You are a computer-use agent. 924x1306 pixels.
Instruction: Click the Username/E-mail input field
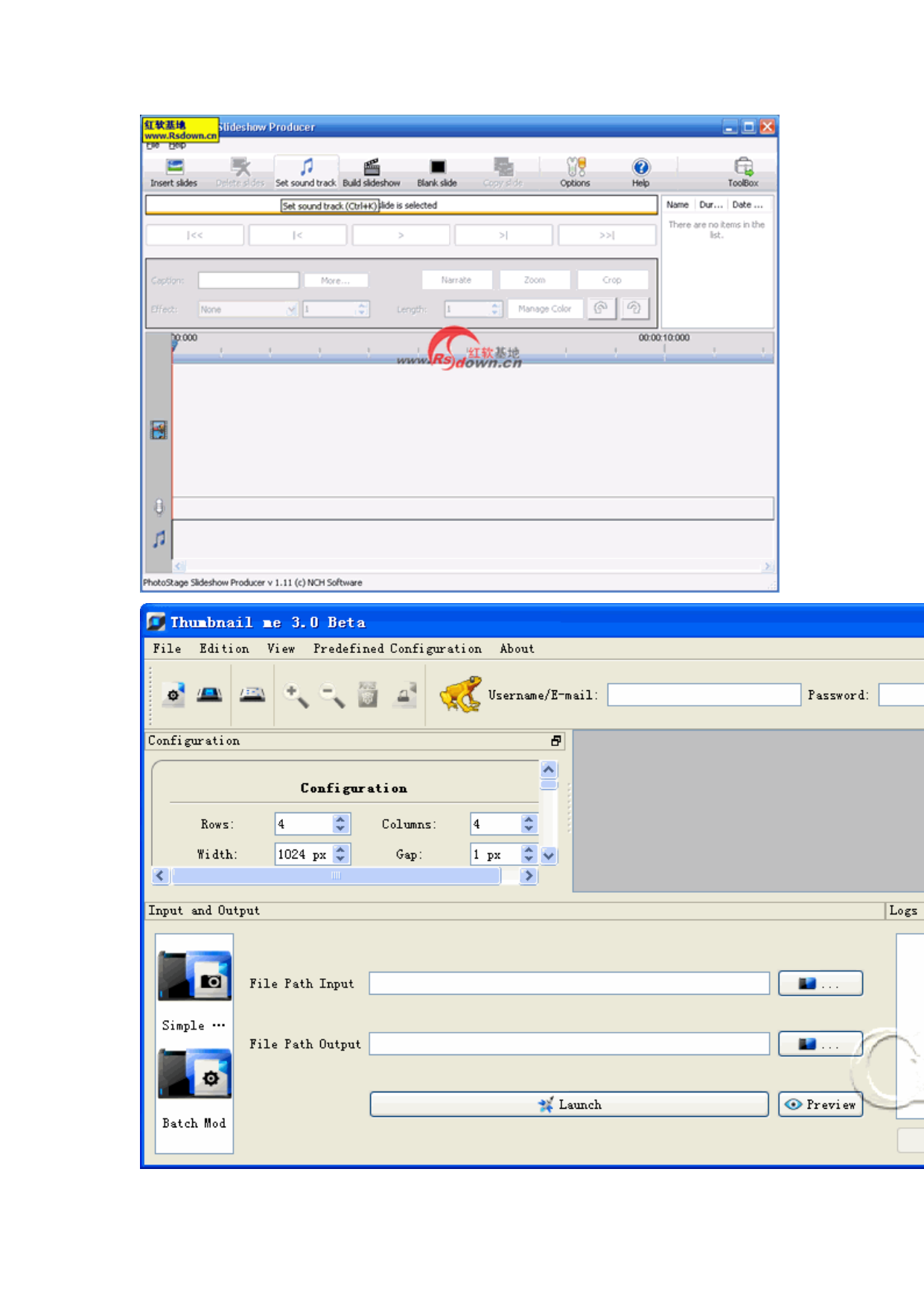tap(704, 695)
